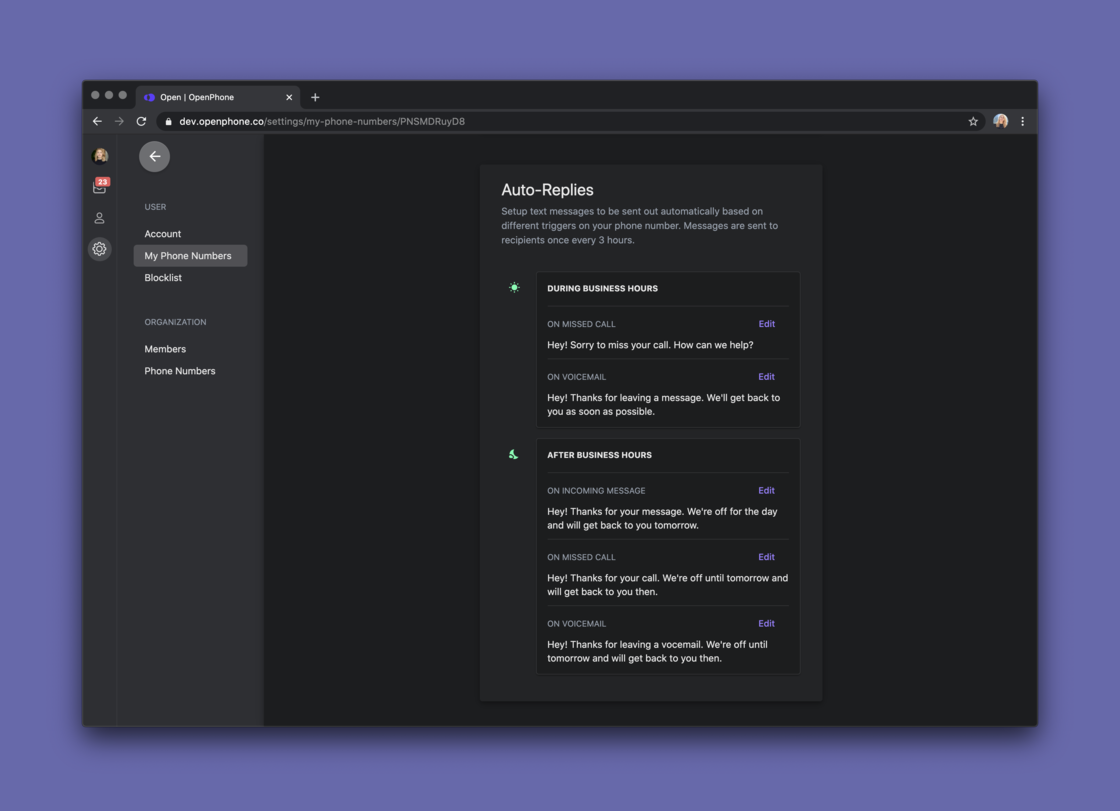Screen dimensions: 1120x811
Task: Edit after-hours incoming message reply
Action: point(766,490)
